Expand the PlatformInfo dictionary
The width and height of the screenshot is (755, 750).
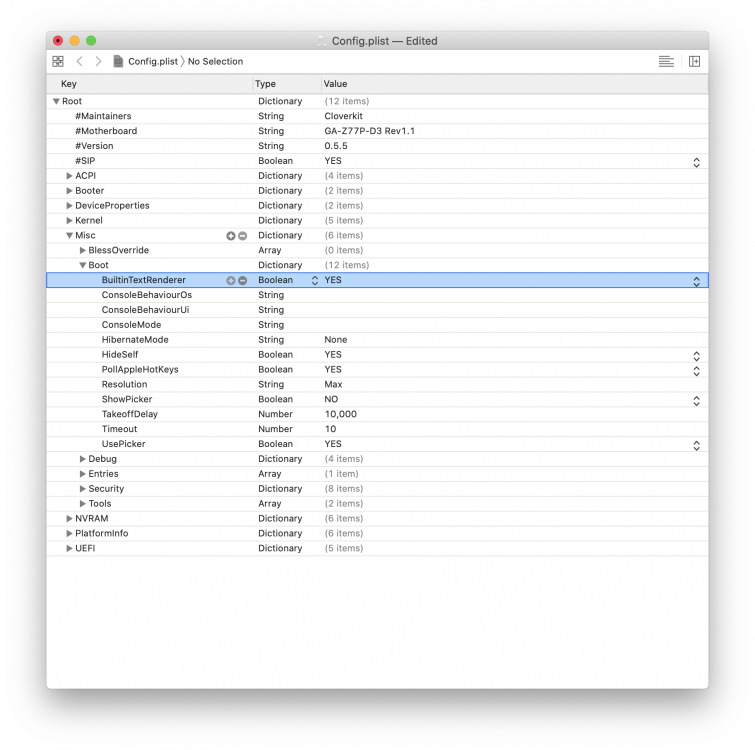tap(69, 534)
